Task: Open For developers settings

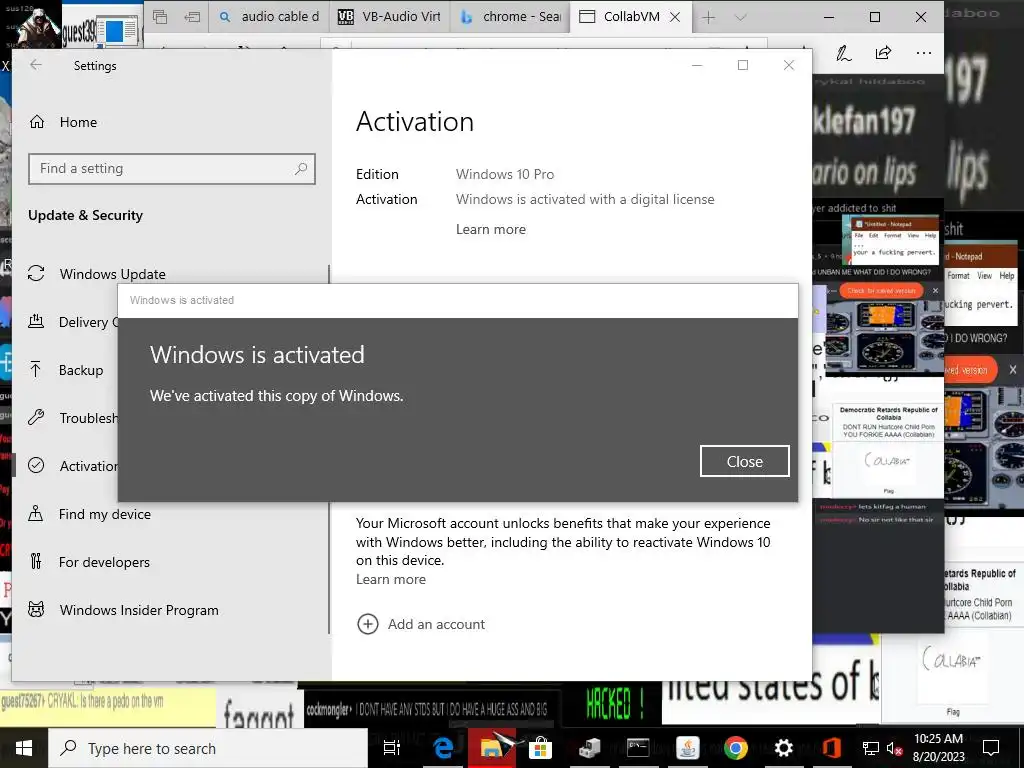Action: point(104,562)
